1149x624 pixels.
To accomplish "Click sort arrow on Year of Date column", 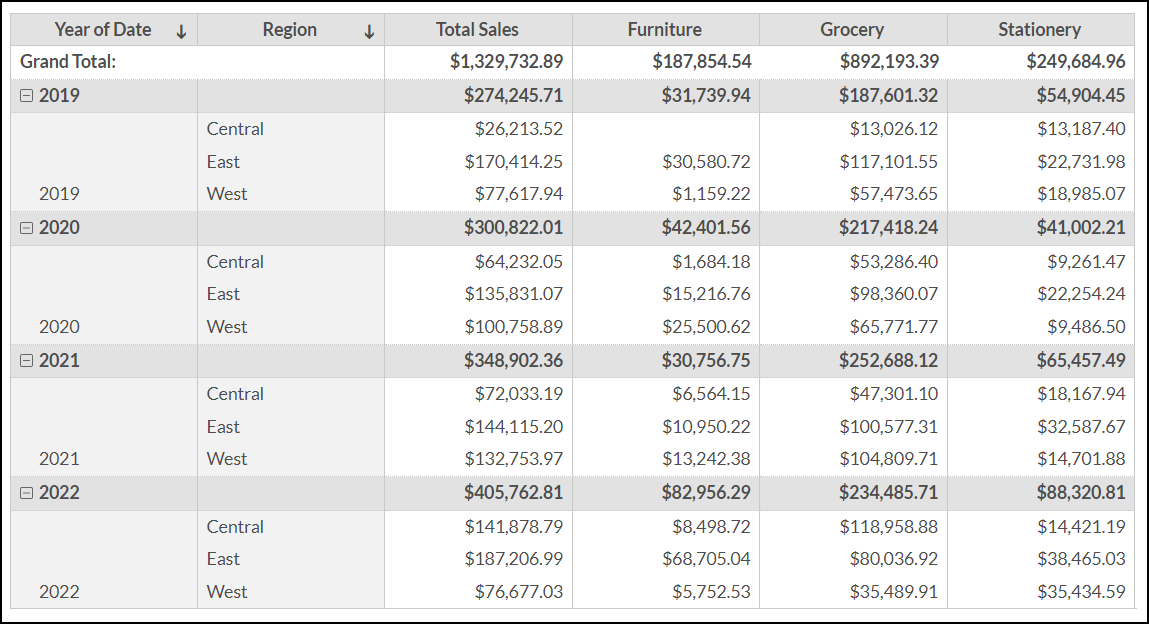I will point(181,31).
